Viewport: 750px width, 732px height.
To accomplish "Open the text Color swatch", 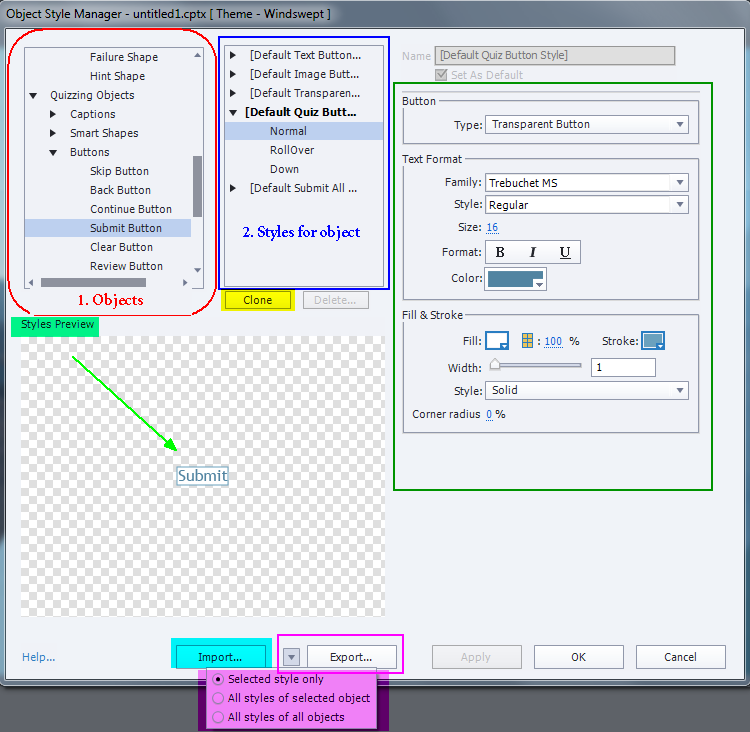I will coord(516,279).
